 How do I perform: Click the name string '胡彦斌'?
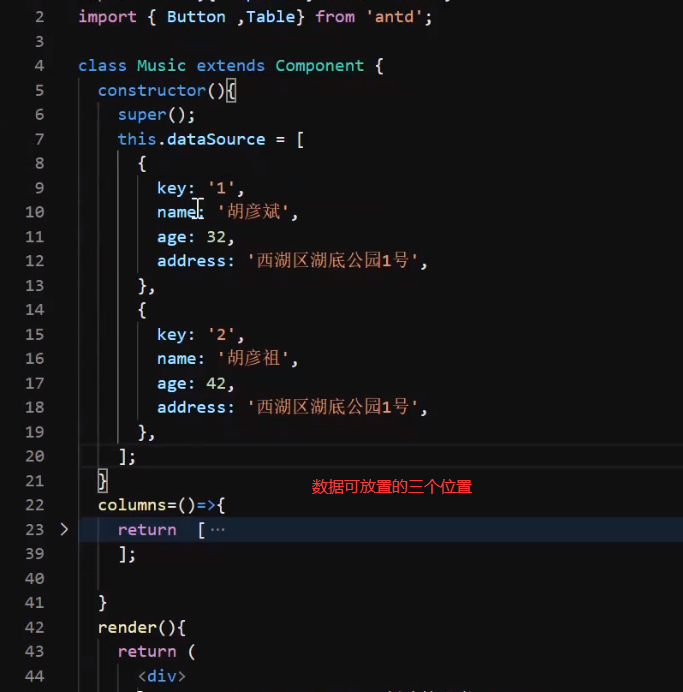click(x=253, y=212)
